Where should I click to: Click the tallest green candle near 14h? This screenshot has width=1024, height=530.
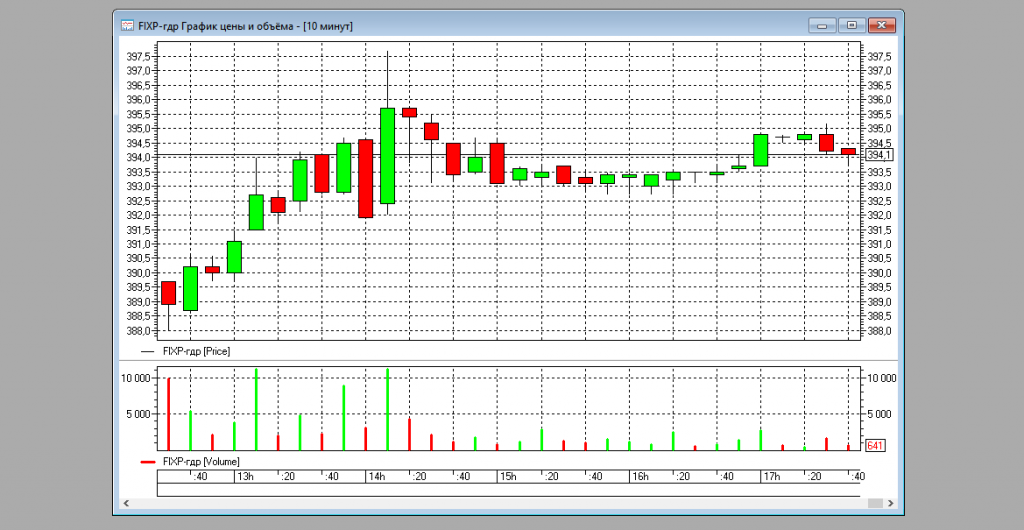pos(387,155)
